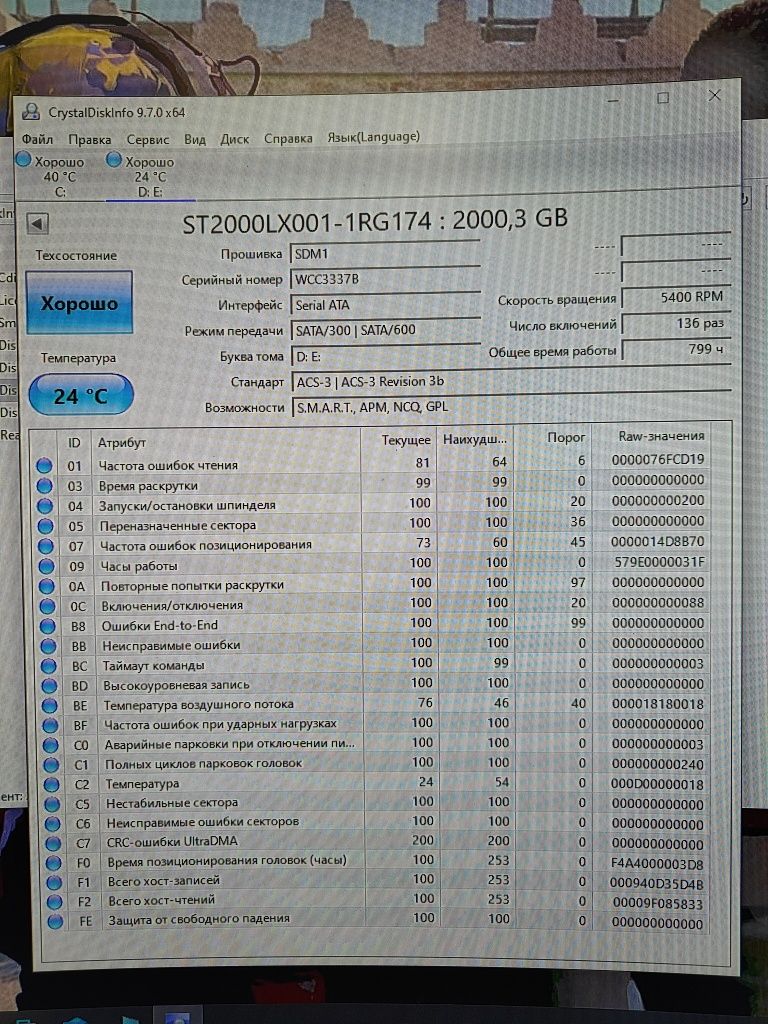
Task: Open the Язык(Language) menu
Action: click(x=373, y=137)
